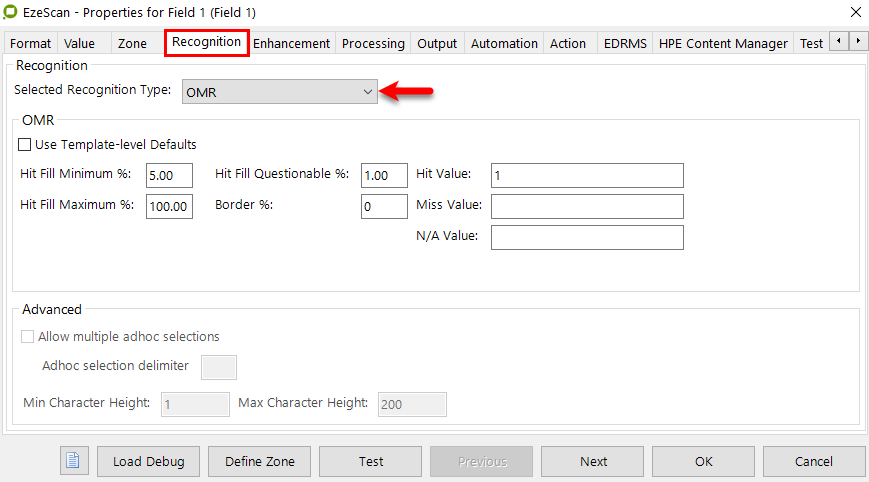The width and height of the screenshot is (869, 482).
Task: Open the Zone tab
Action: coord(132,43)
